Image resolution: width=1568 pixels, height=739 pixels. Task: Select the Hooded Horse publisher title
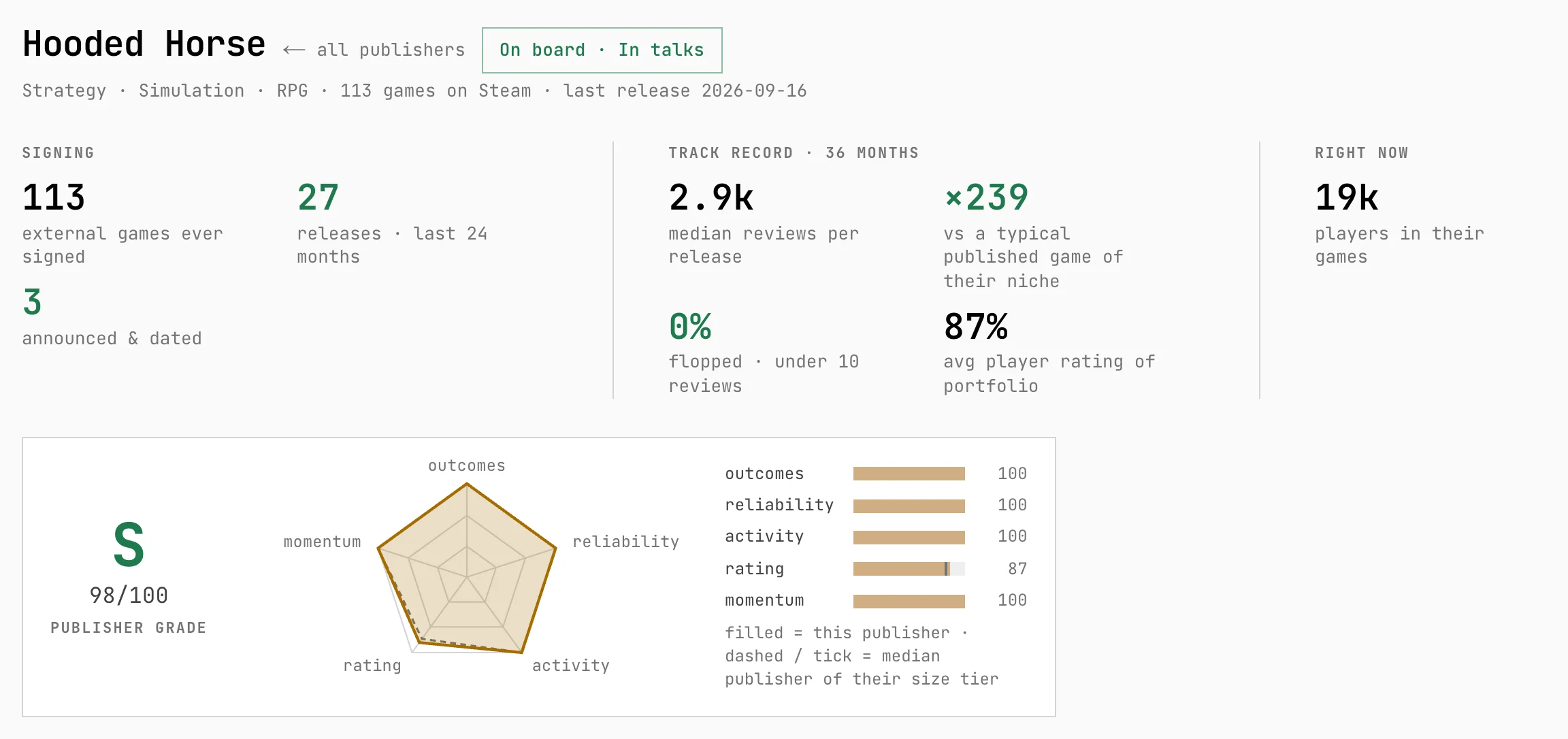click(x=144, y=44)
